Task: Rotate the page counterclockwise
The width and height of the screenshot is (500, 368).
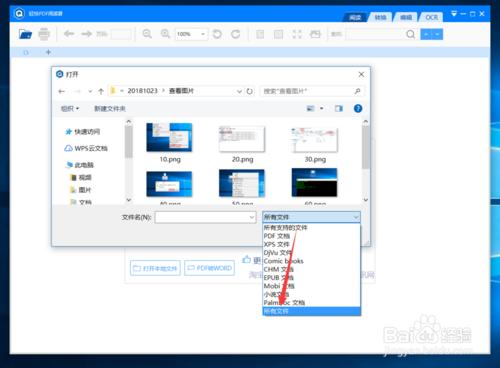Action: (217, 34)
